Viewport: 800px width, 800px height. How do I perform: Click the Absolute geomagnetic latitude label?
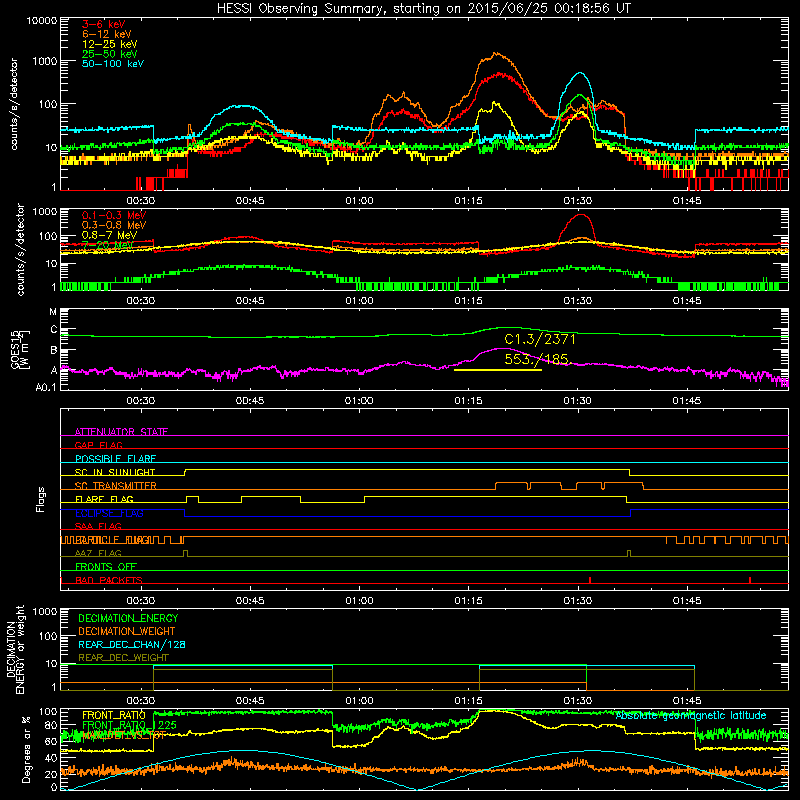point(691,716)
